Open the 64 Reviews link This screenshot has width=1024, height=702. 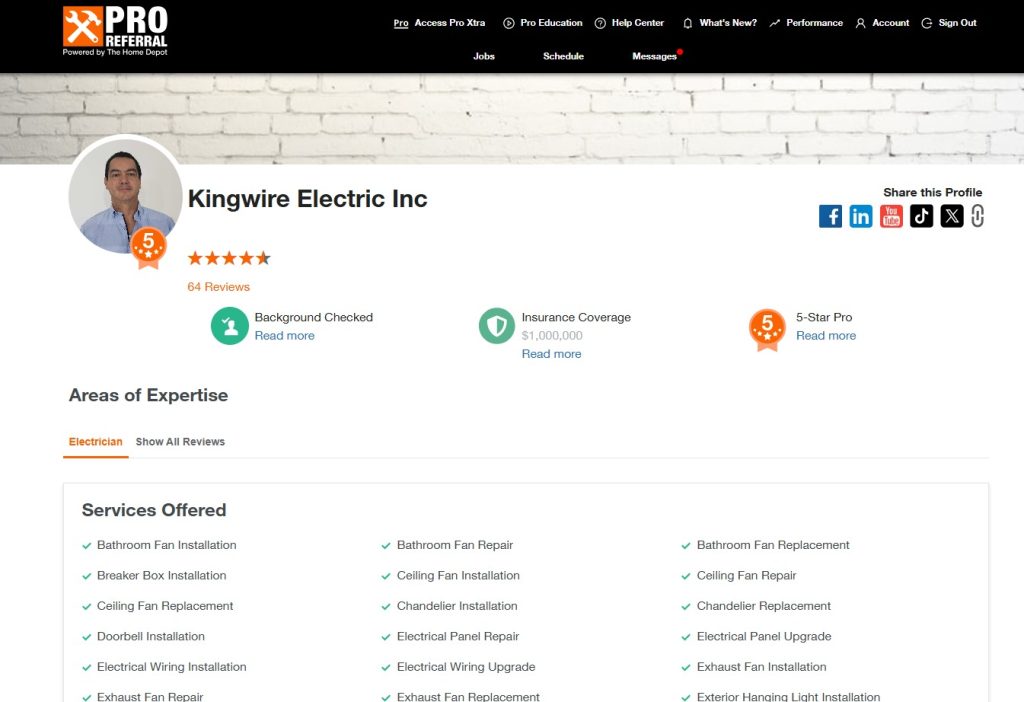218,287
